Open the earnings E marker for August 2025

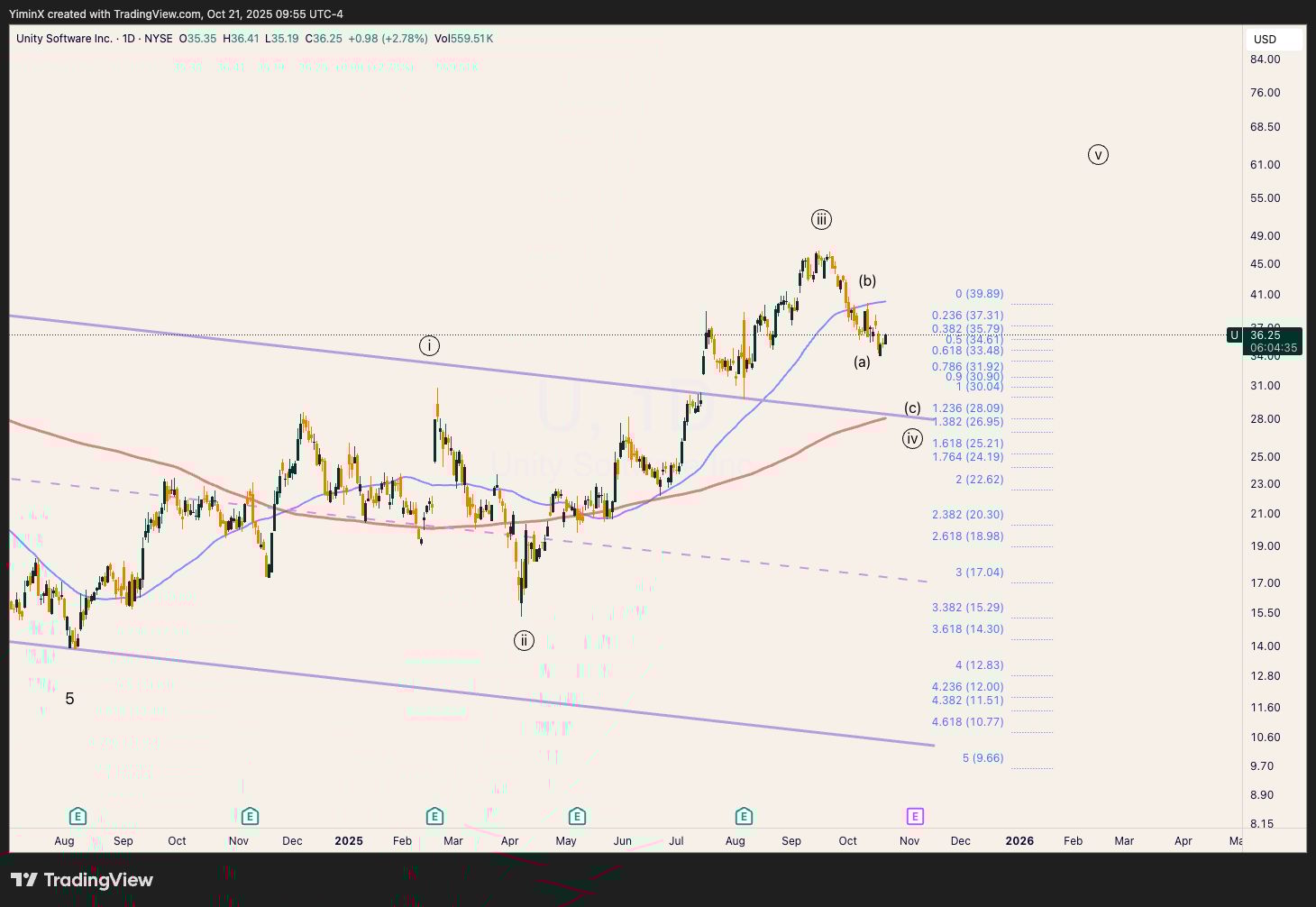[x=744, y=817]
